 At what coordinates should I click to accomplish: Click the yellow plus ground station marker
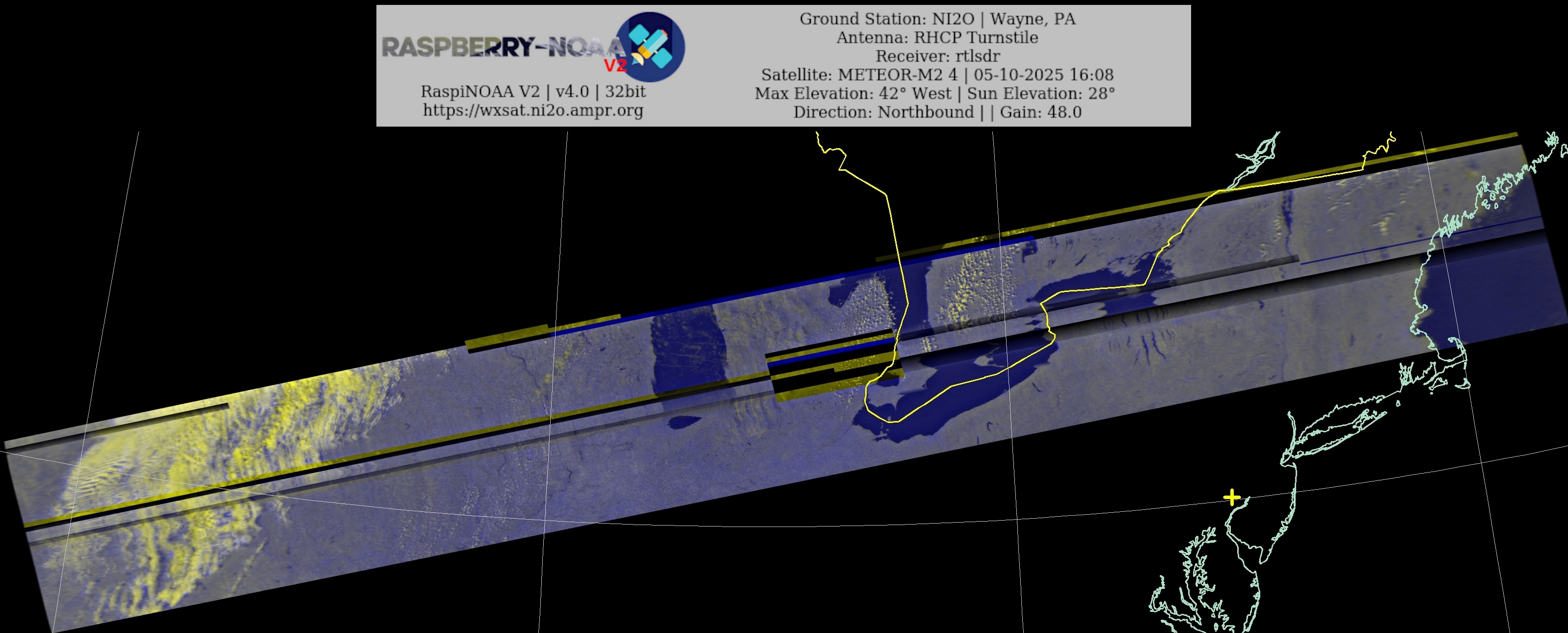pyautogui.click(x=1231, y=497)
